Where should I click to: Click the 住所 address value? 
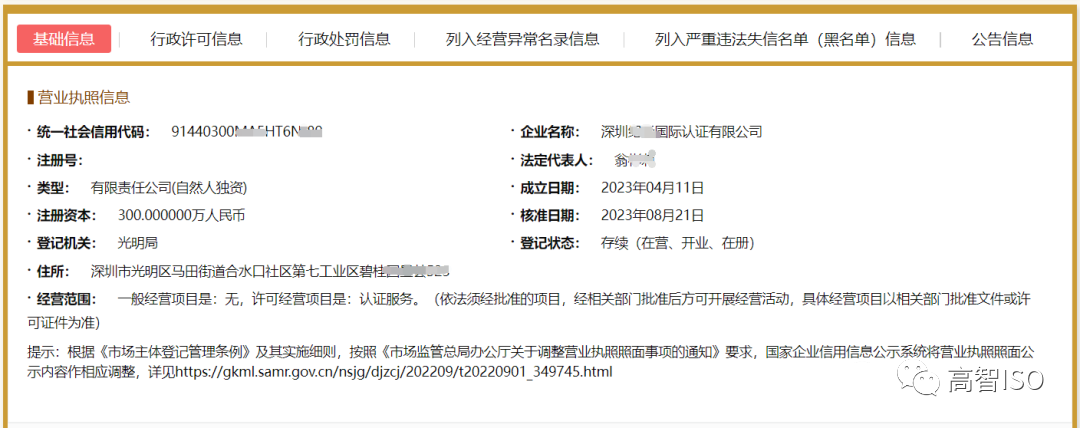(270, 270)
